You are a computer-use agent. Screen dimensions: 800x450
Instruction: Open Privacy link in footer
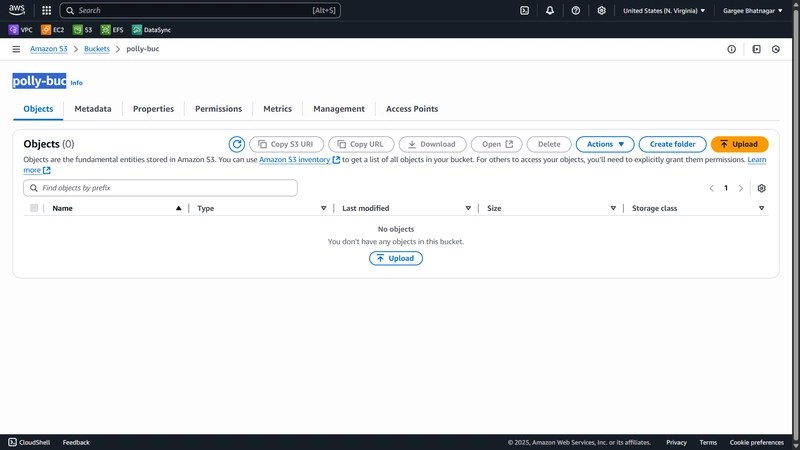pos(677,442)
